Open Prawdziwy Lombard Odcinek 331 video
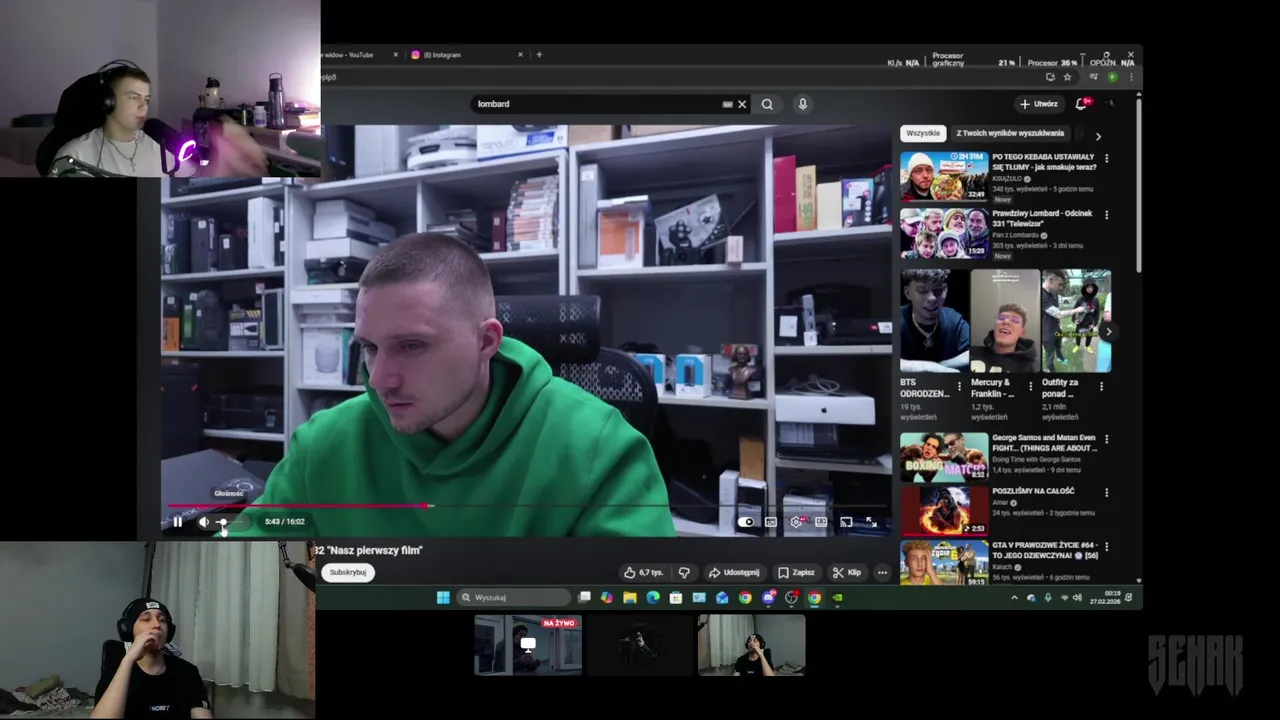 point(944,233)
